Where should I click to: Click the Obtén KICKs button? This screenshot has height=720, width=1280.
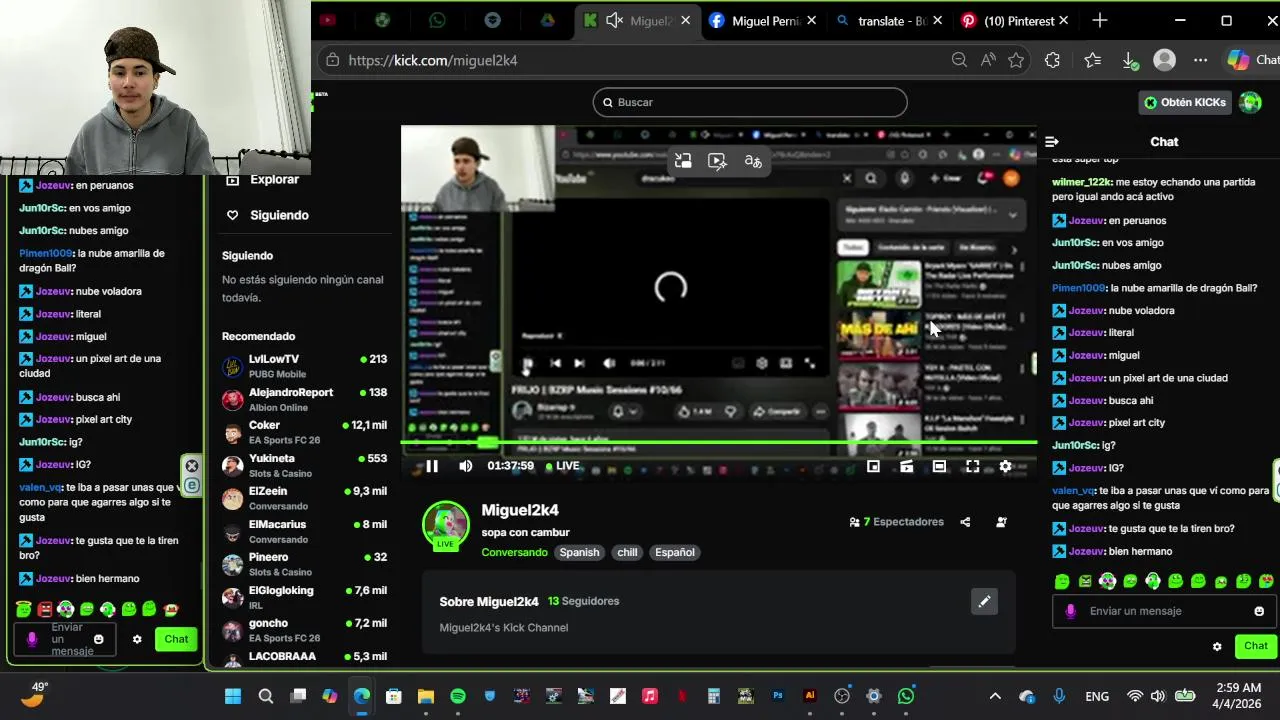[x=1185, y=102]
